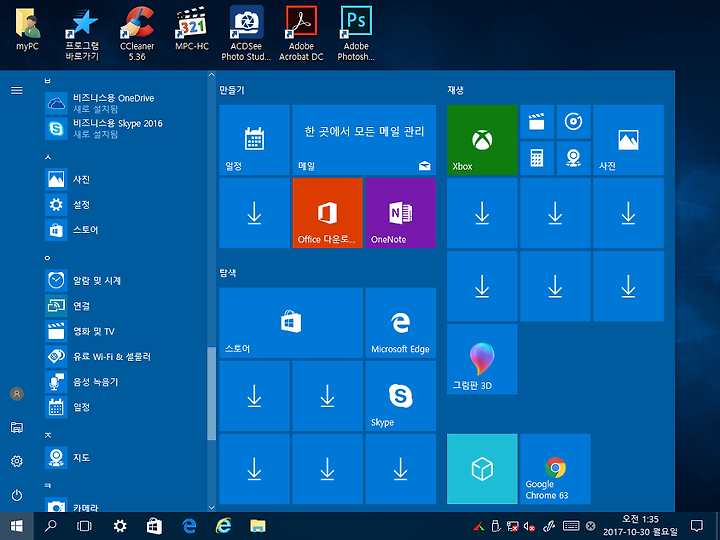The width and height of the screenshot is (720, 540).
Task: Open the small Movies clapperboard tile
Action: click(537, 122)
